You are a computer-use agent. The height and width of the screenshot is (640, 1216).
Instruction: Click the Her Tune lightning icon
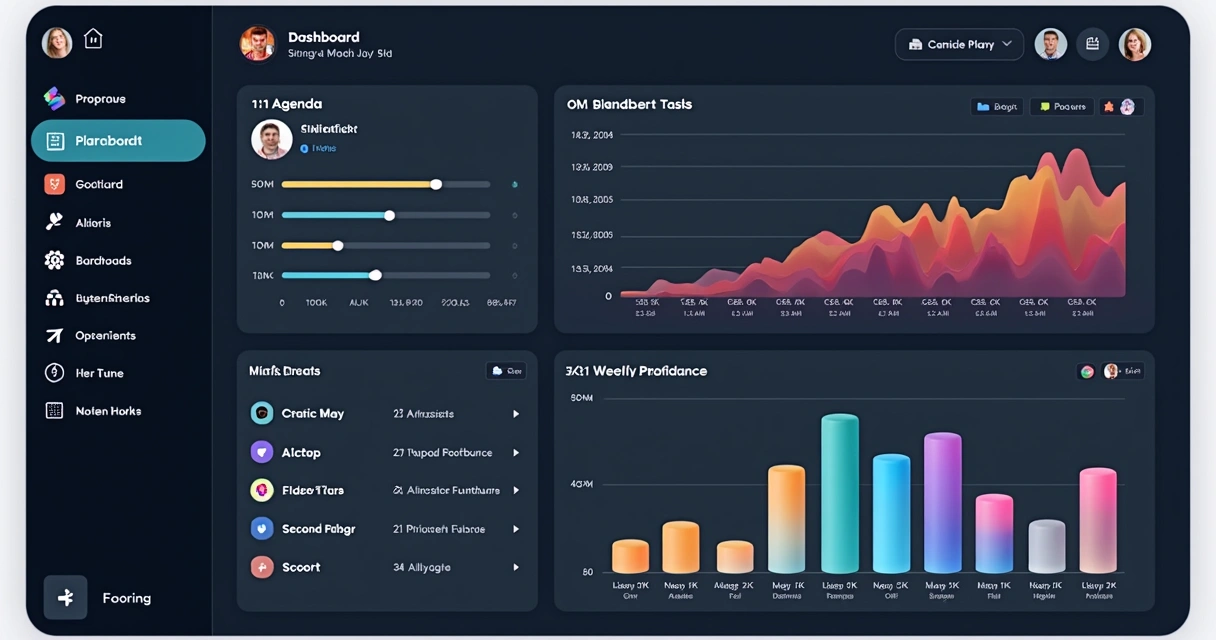point(54,373)
